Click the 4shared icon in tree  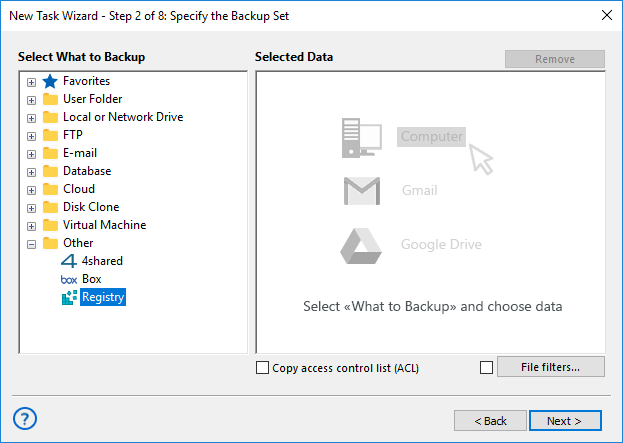click(x=69, y=261)
